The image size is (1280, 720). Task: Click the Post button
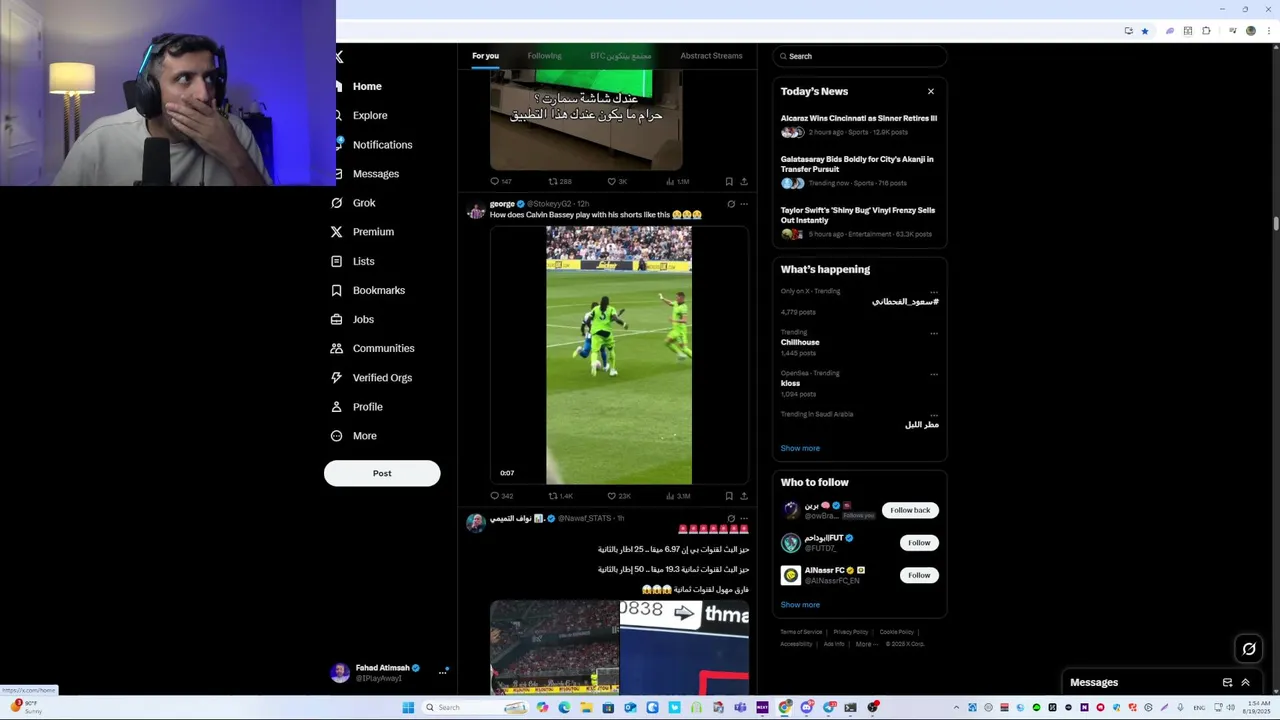coord(382,473)
